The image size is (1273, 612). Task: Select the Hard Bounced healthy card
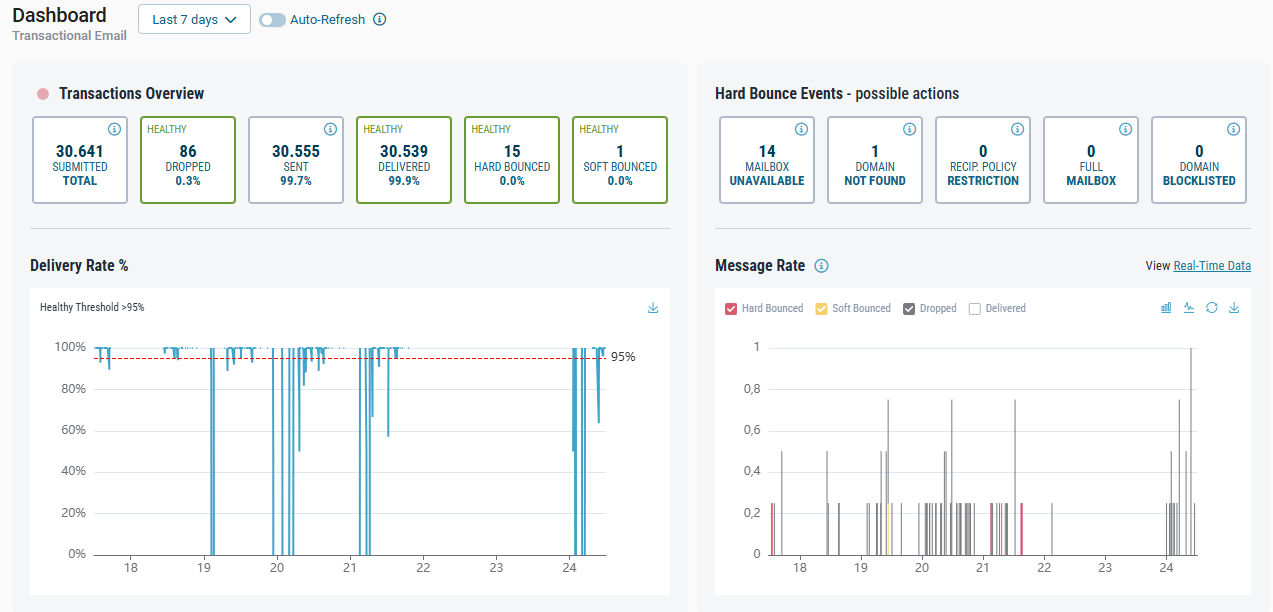tap(512, 160)
